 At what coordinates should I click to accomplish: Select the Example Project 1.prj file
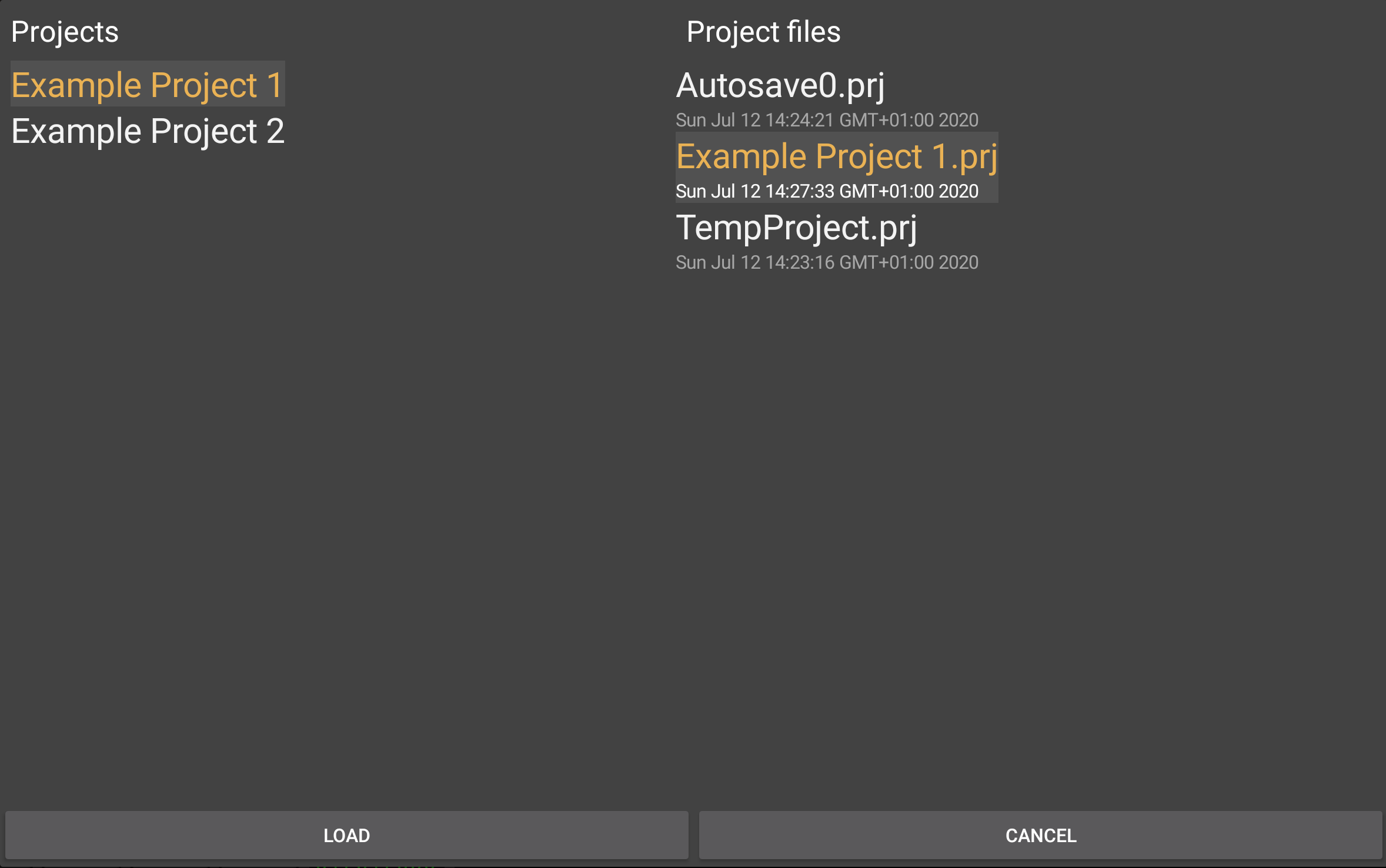(x=836, y=157)
